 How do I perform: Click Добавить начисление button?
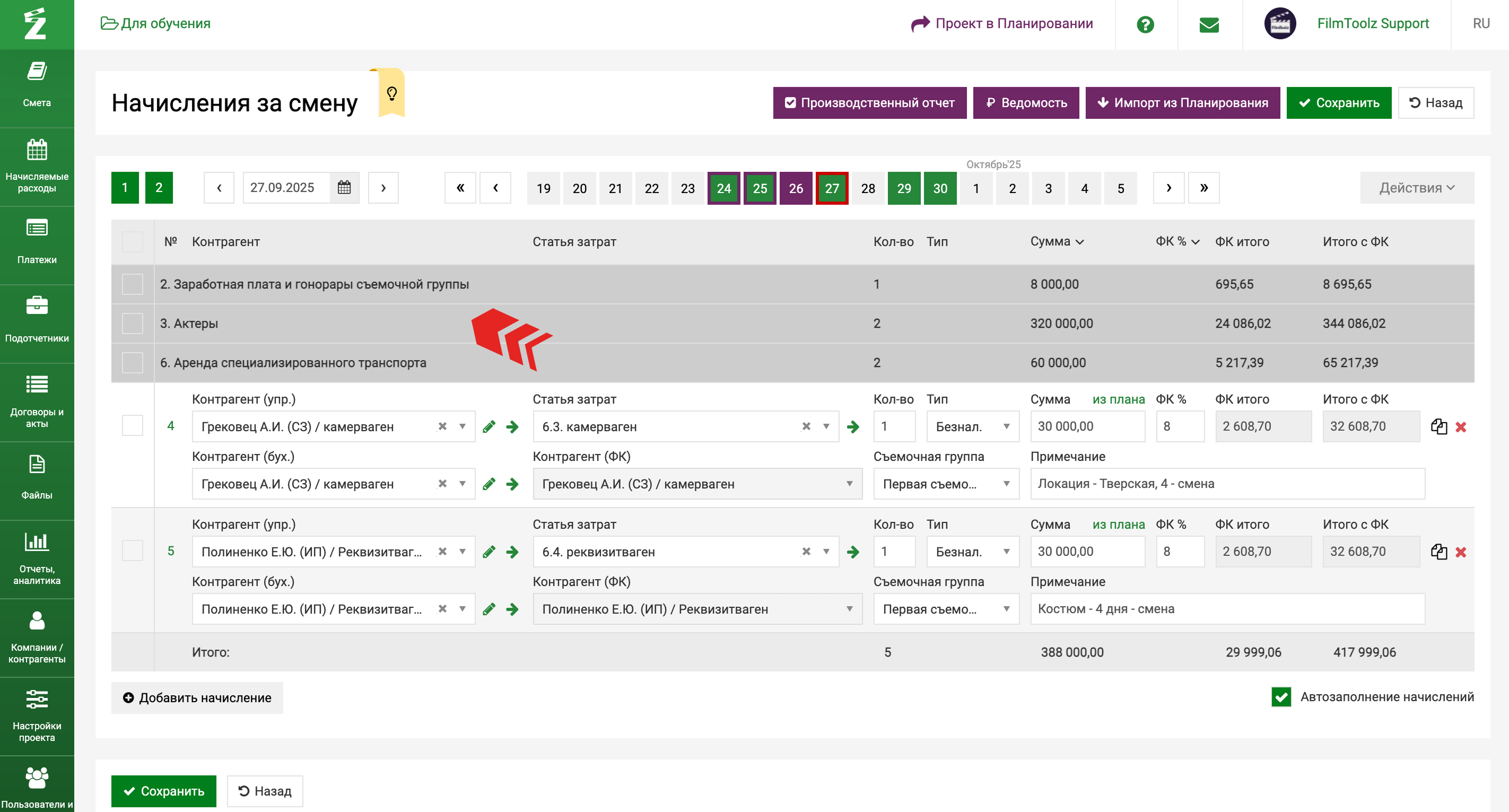197,698
